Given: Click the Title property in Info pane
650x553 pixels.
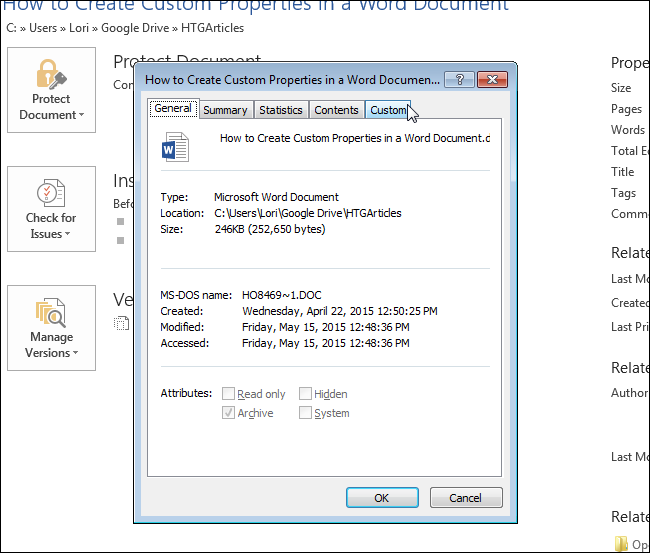Looking at the screenshot, I should coord(622,172).
